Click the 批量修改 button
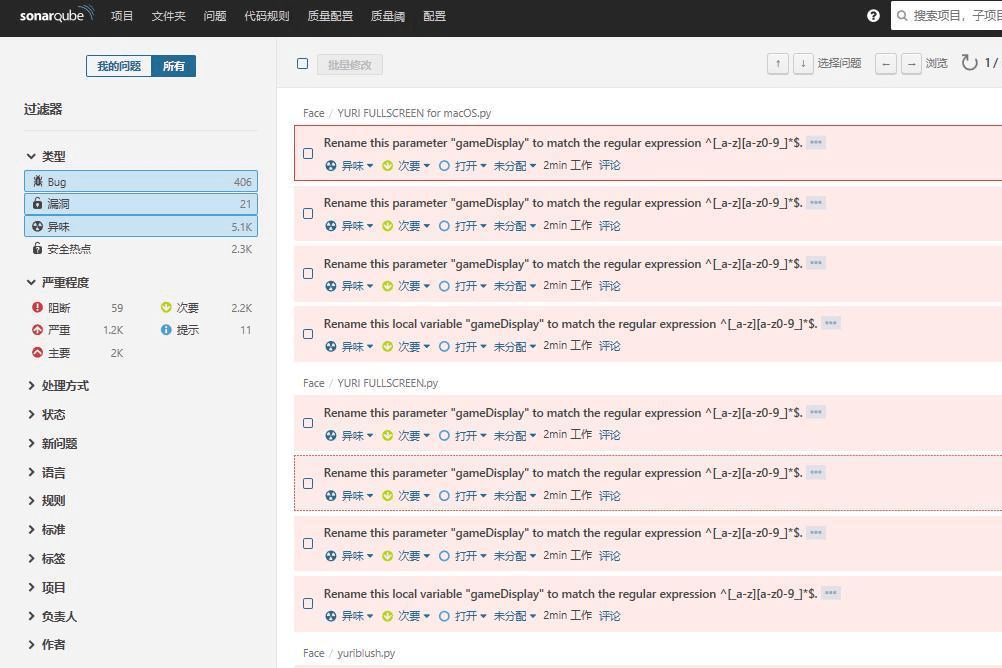The image size is (1002, 668). 350,65
